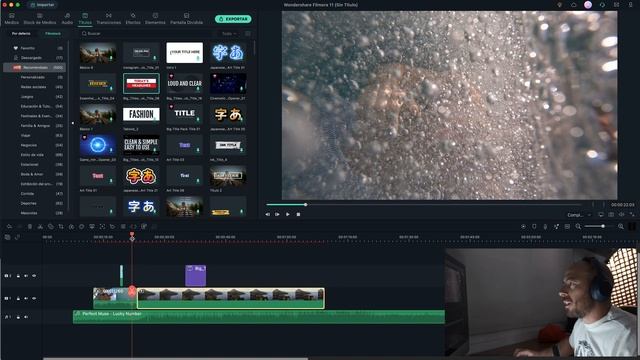
Task: Step back one frame in preview
Action: (268, 214)
